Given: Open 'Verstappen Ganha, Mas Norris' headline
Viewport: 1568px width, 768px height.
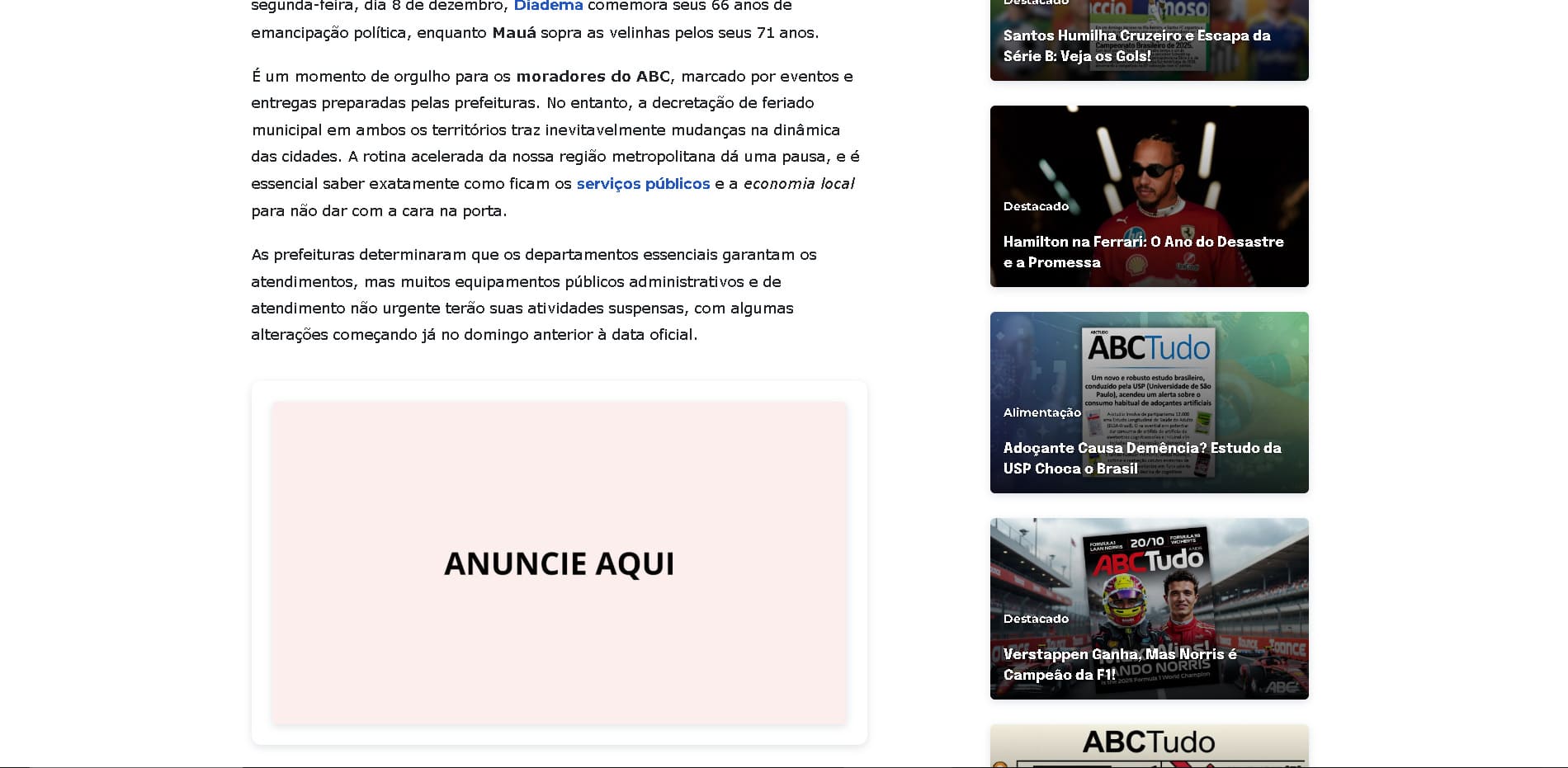Looking at the screenshot, I should click(x=1120, y=664).
